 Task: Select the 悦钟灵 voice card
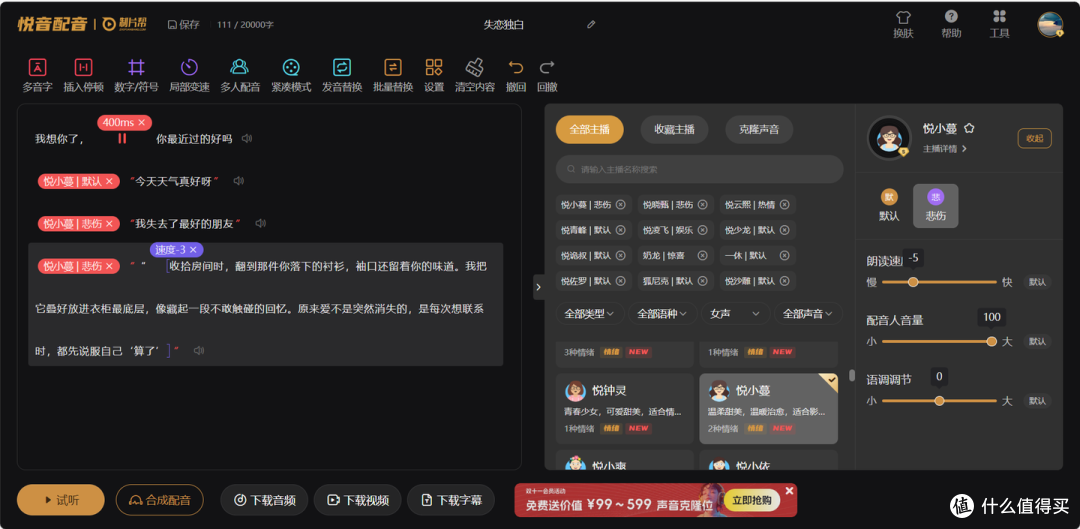(x=627, y=408)
